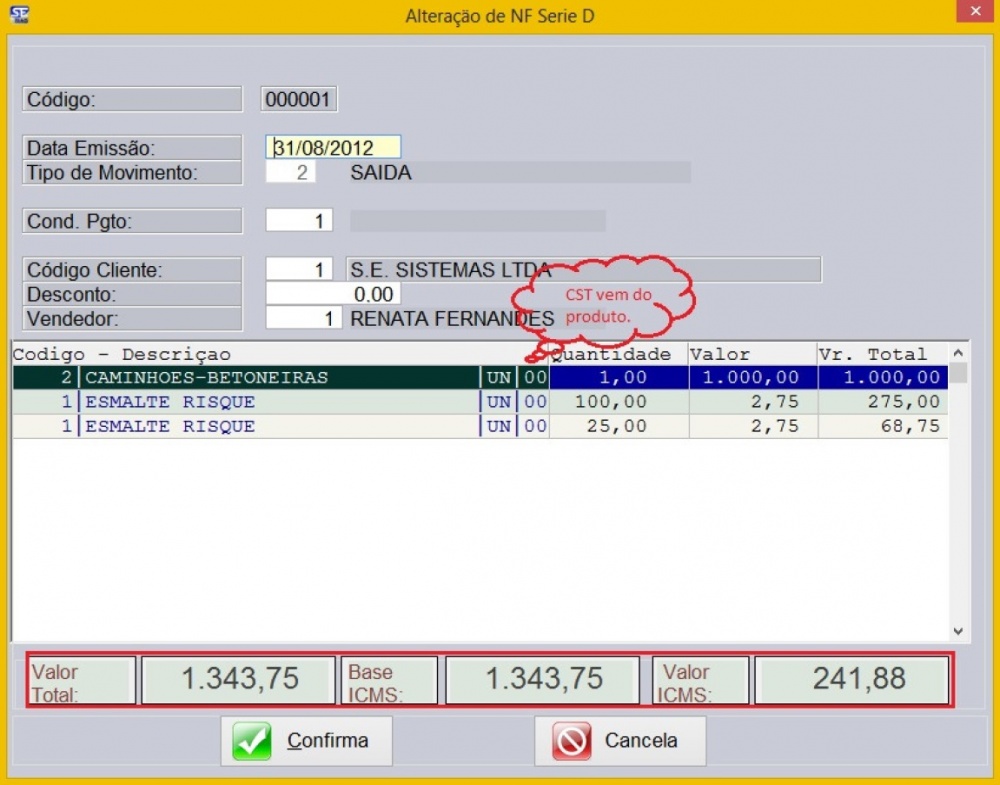Click the scrollbar down arrow on item list
1000x785 pixels.
coord(957,631)
